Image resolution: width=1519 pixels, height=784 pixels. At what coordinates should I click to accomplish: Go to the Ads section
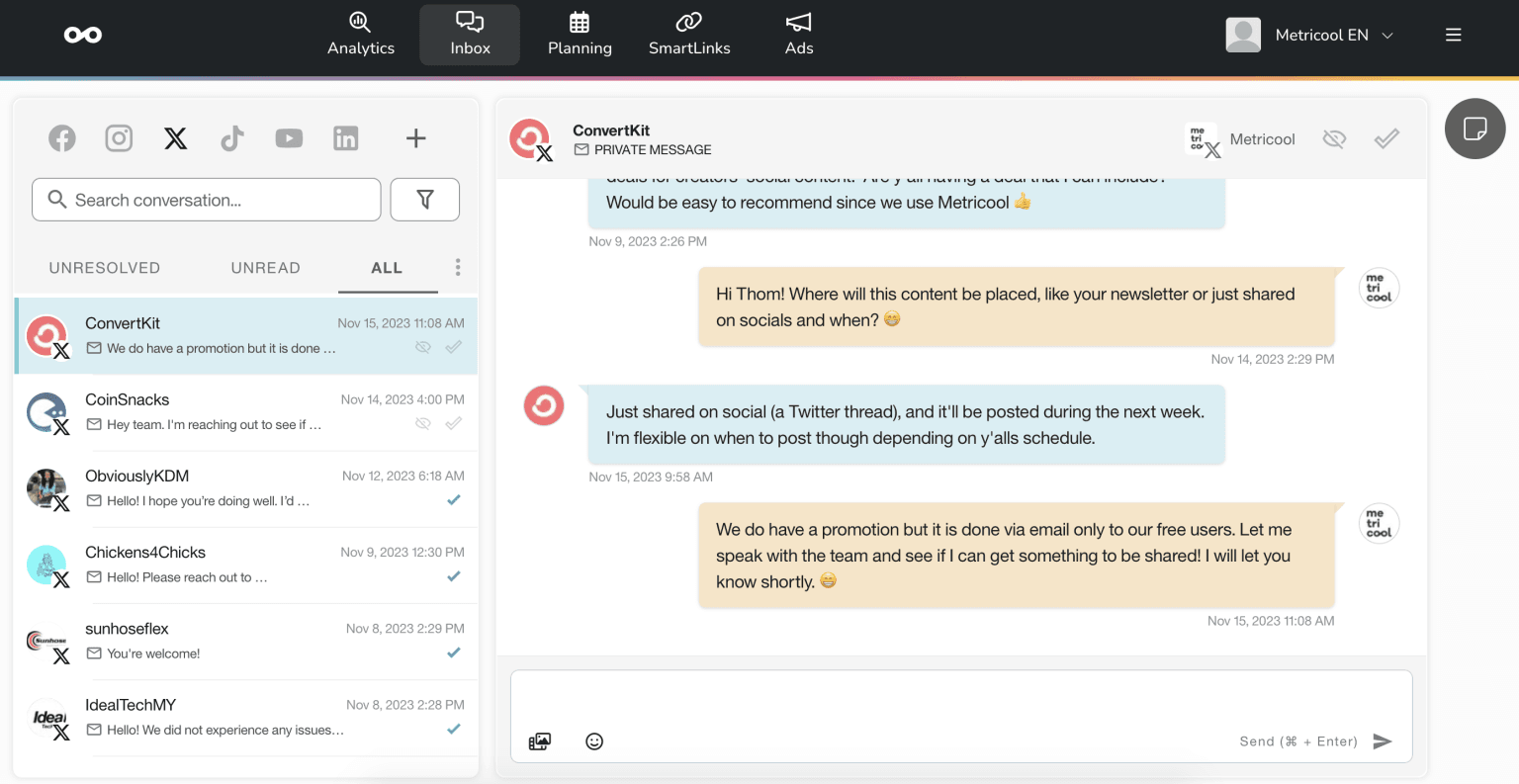[798, 35]
